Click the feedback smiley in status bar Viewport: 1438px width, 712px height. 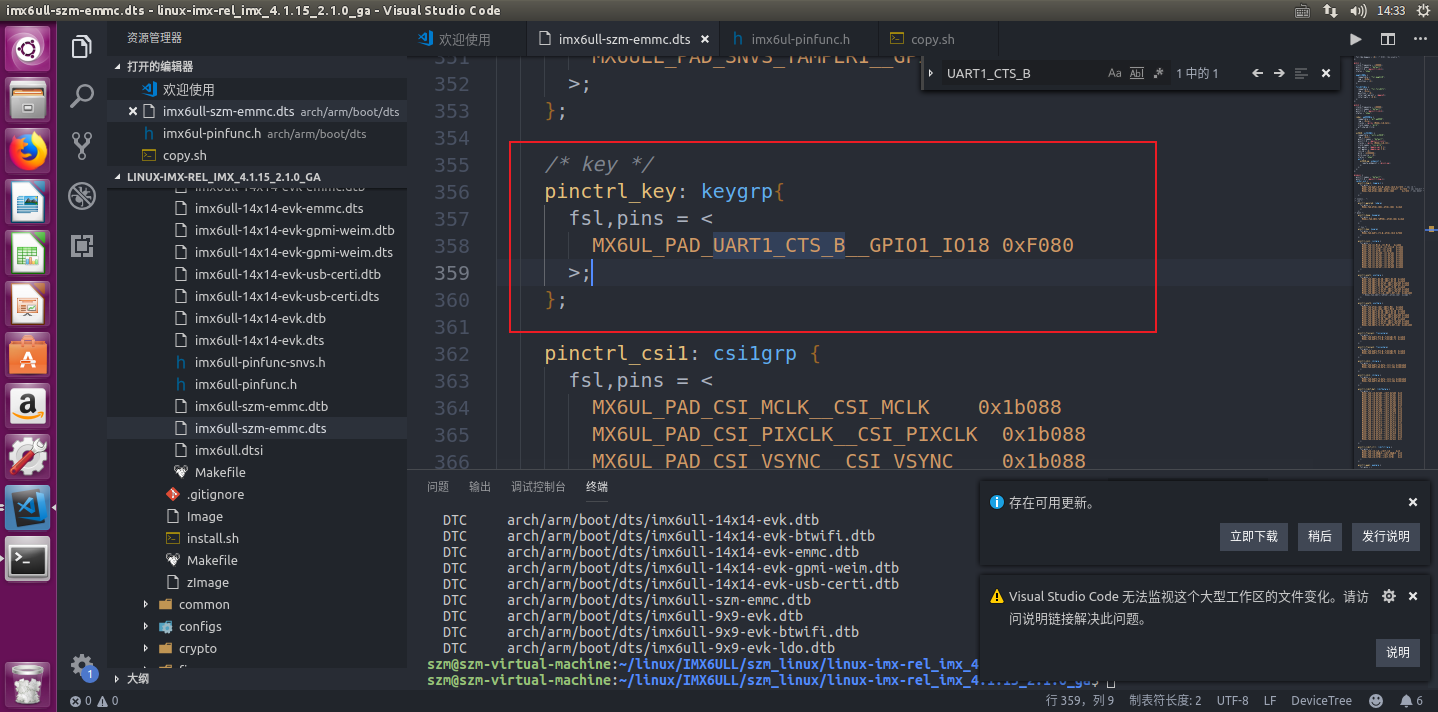tap(1376, 701)
